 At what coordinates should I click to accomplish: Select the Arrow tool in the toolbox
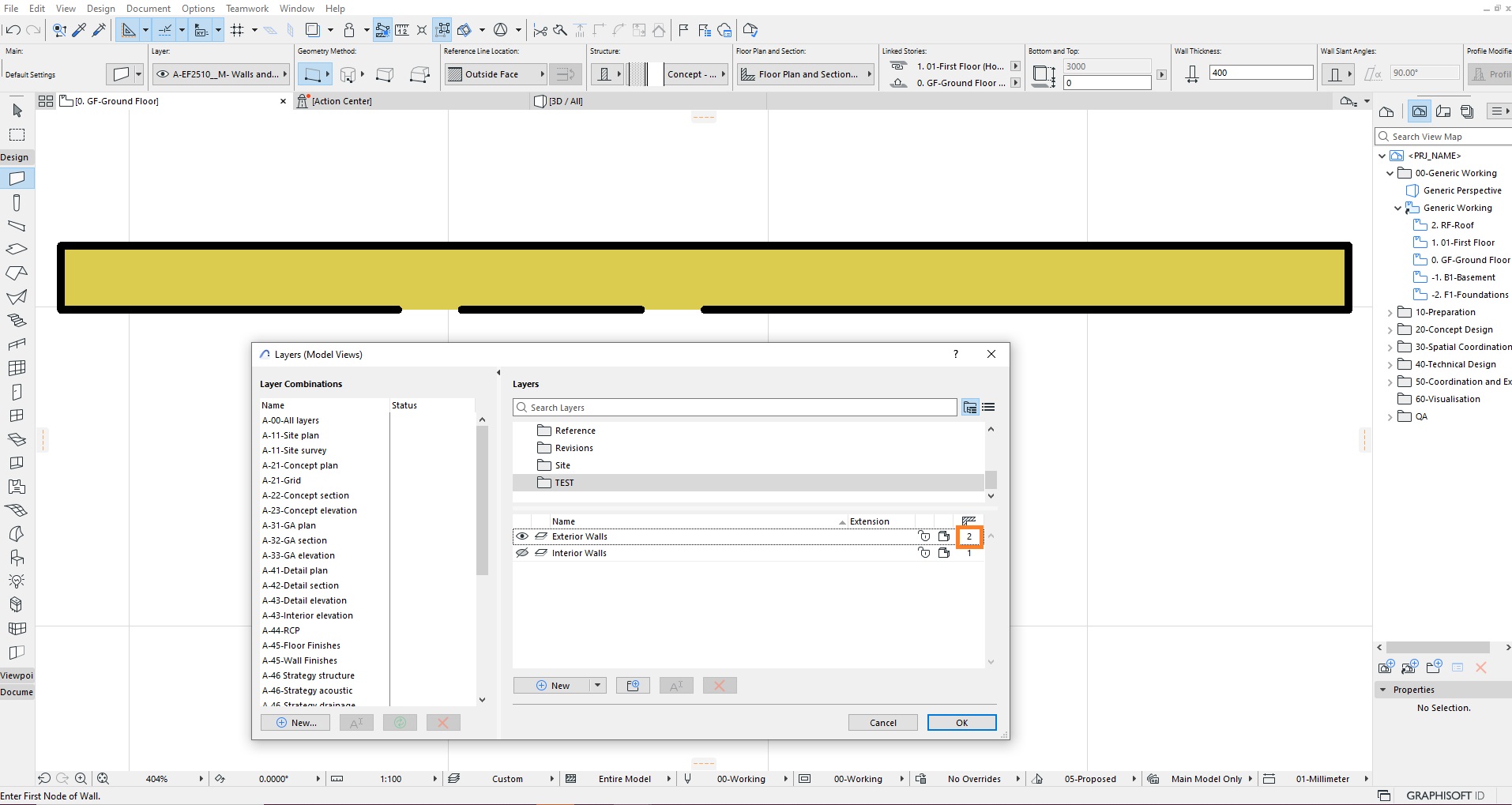(x=17, y=111)
